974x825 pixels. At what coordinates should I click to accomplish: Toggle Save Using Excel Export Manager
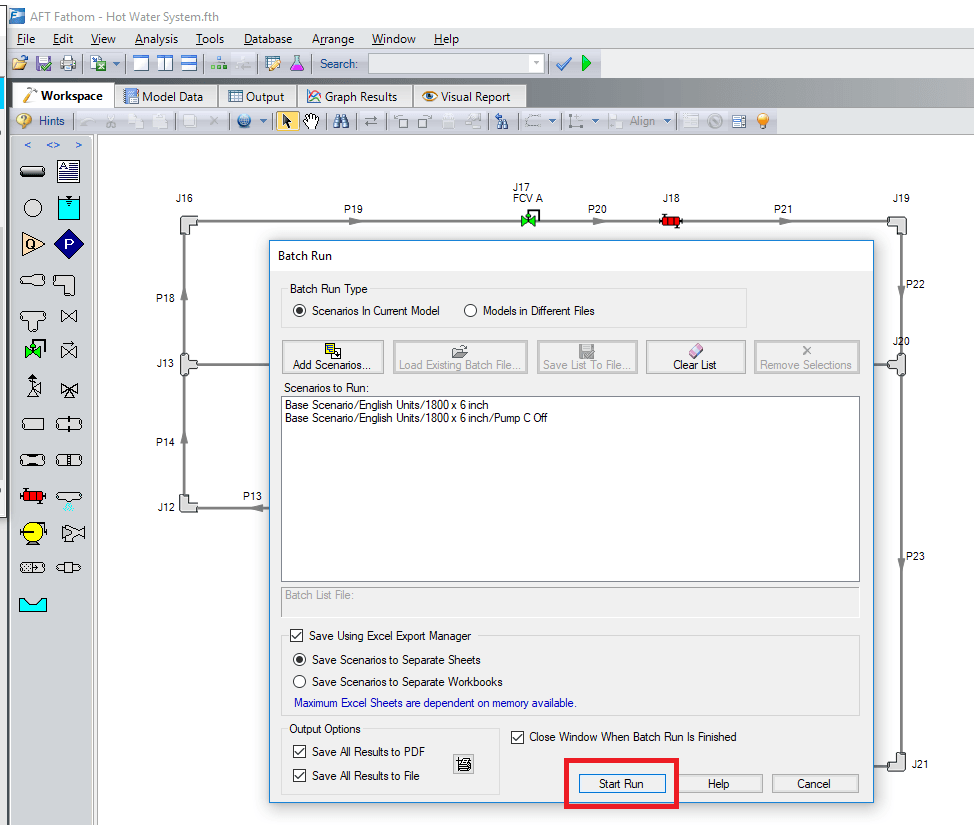point(381,636)
